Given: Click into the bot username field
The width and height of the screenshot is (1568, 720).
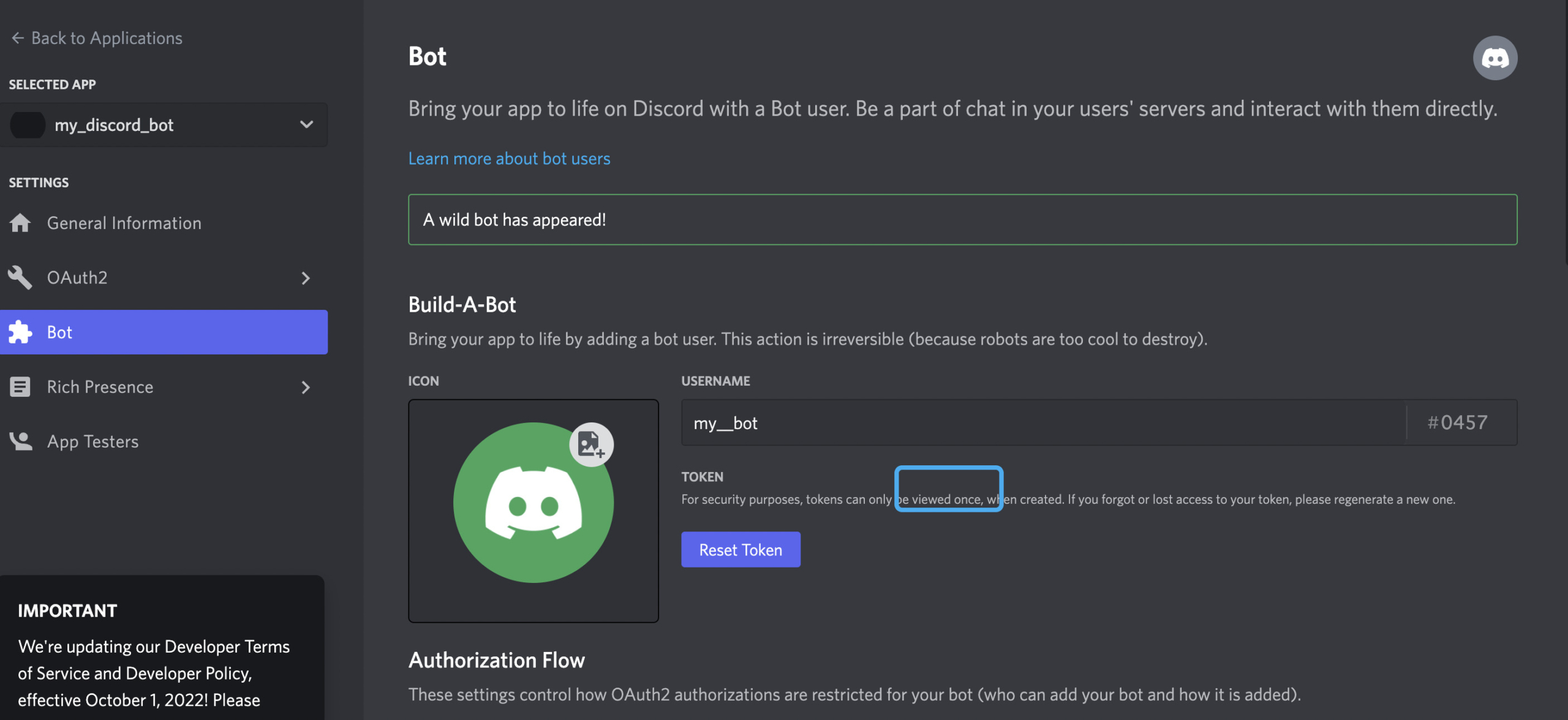Looking at the screenshot, I should coord(1041,422).
